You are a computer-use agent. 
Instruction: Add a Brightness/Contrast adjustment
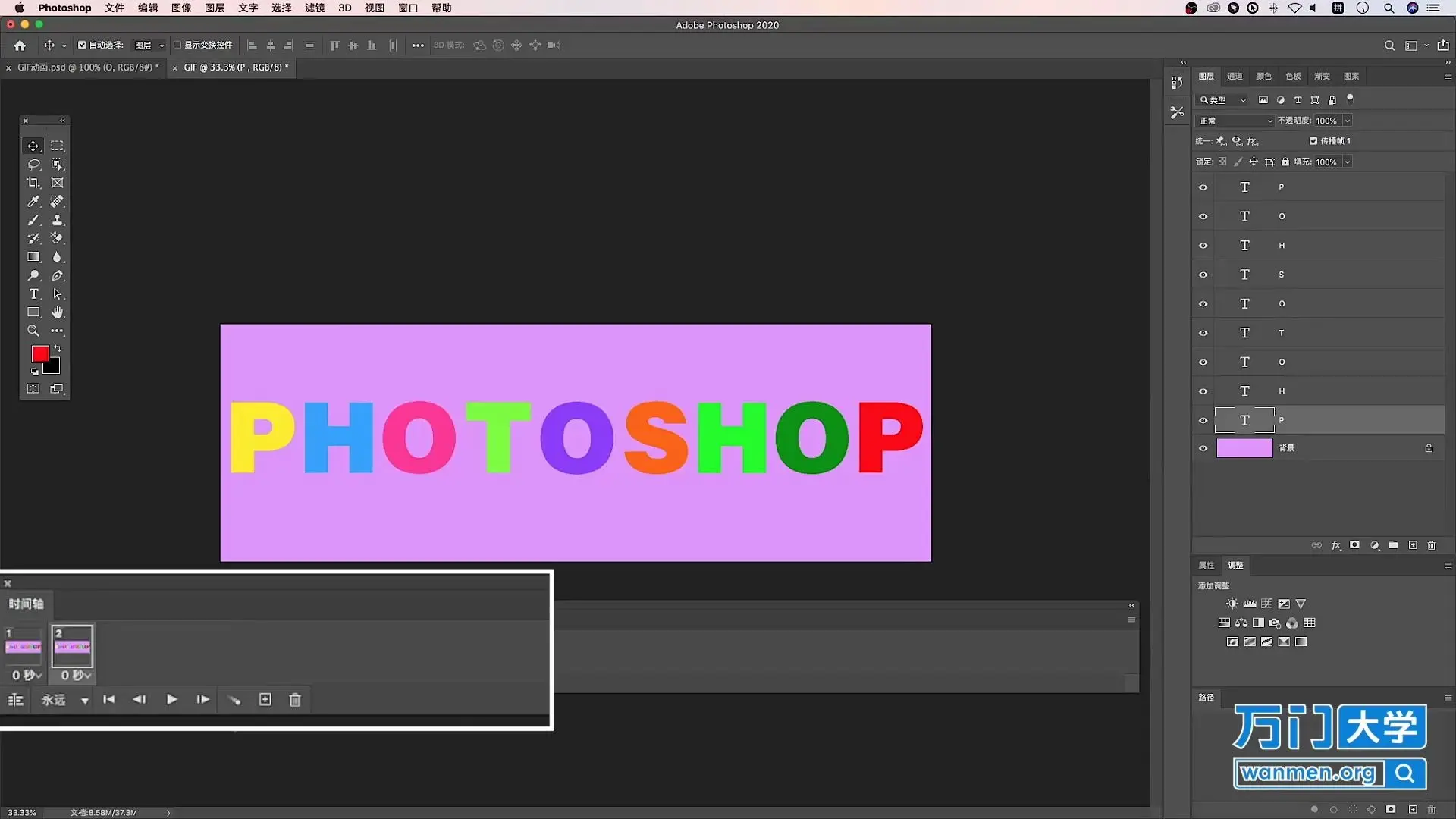coord(1232,604)
